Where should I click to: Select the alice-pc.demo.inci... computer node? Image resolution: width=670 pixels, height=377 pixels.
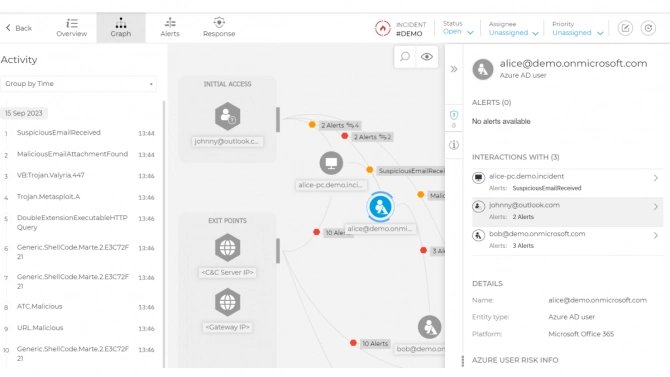coord(331,163)
